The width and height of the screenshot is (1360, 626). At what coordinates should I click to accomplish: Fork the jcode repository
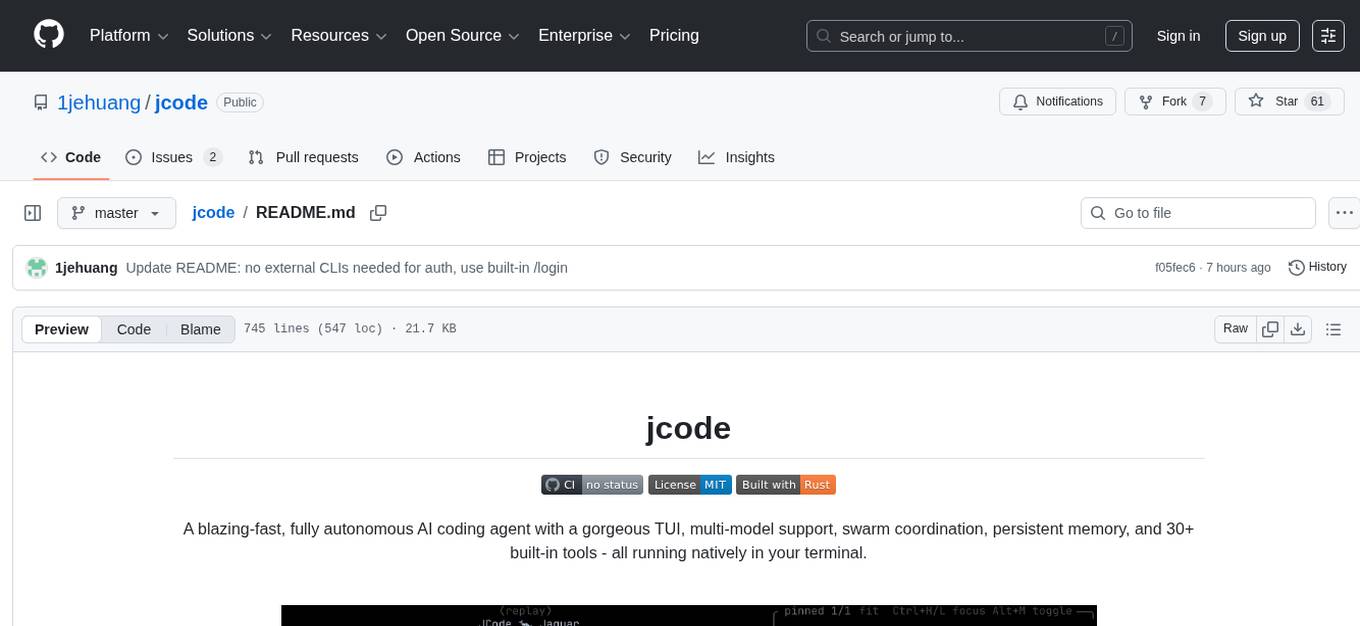coord(1173,101)
